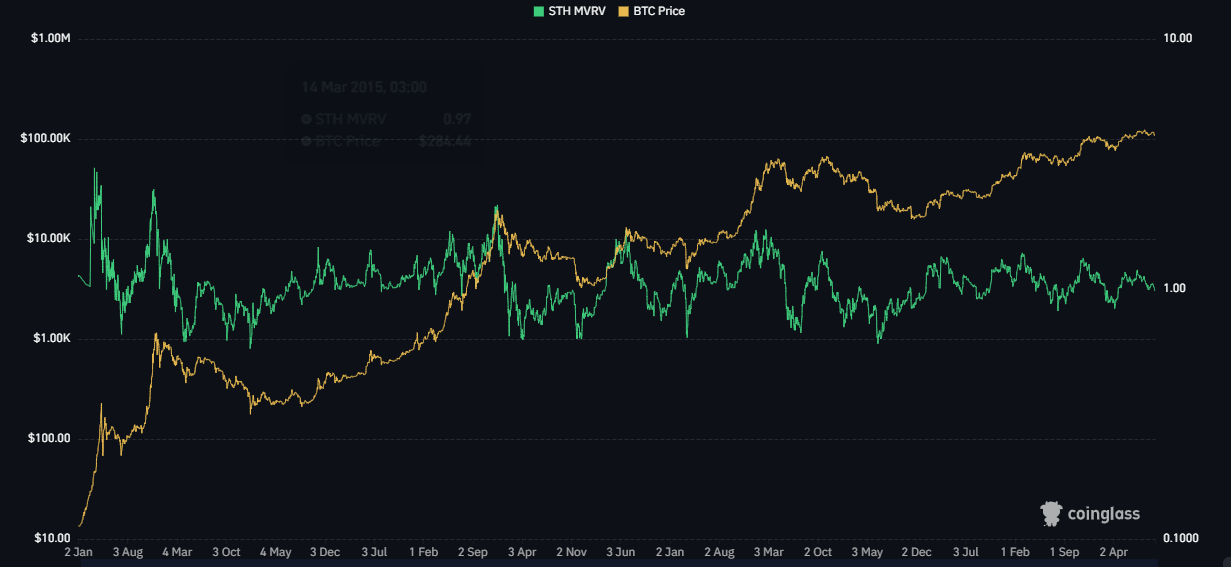
Task: Click the 0.1000 right axis label
Action: pos(1181,538)
